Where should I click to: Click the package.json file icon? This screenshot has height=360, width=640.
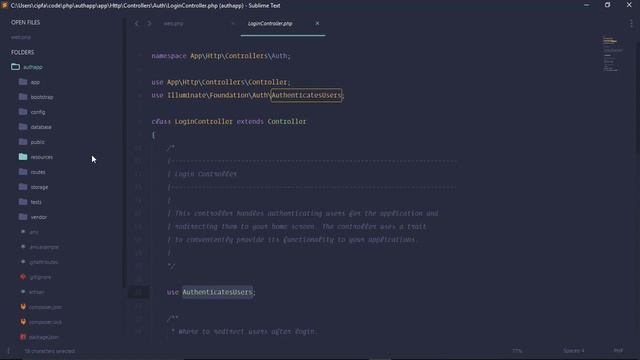point(23,337)
